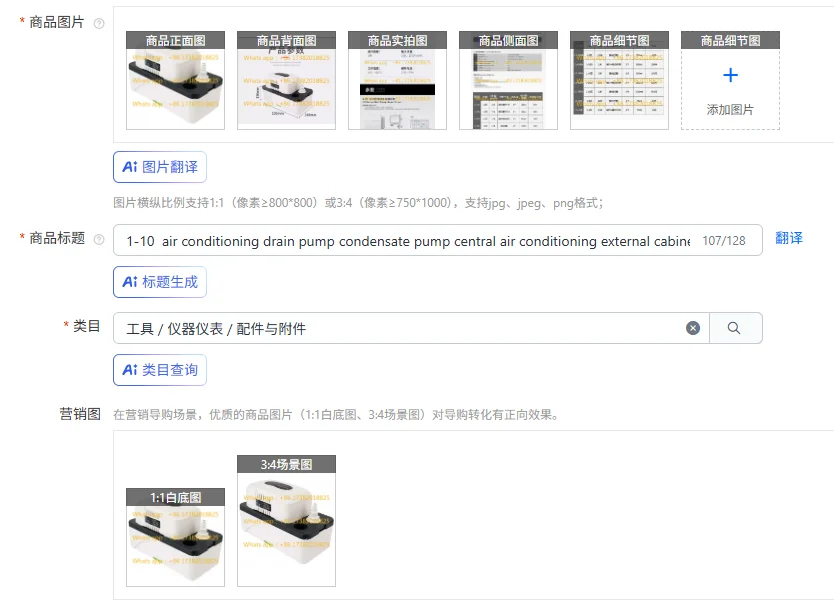This screenshot has width=834, height=604.
Task: Open the 商品实拍图 thumbnail
Action: [x=397, y=80]
